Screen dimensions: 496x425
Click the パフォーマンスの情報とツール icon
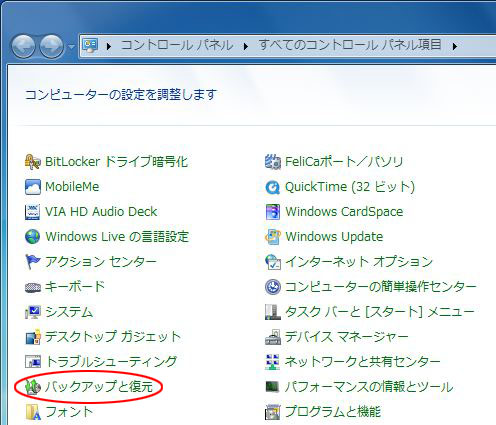click(x=273, y=387)
